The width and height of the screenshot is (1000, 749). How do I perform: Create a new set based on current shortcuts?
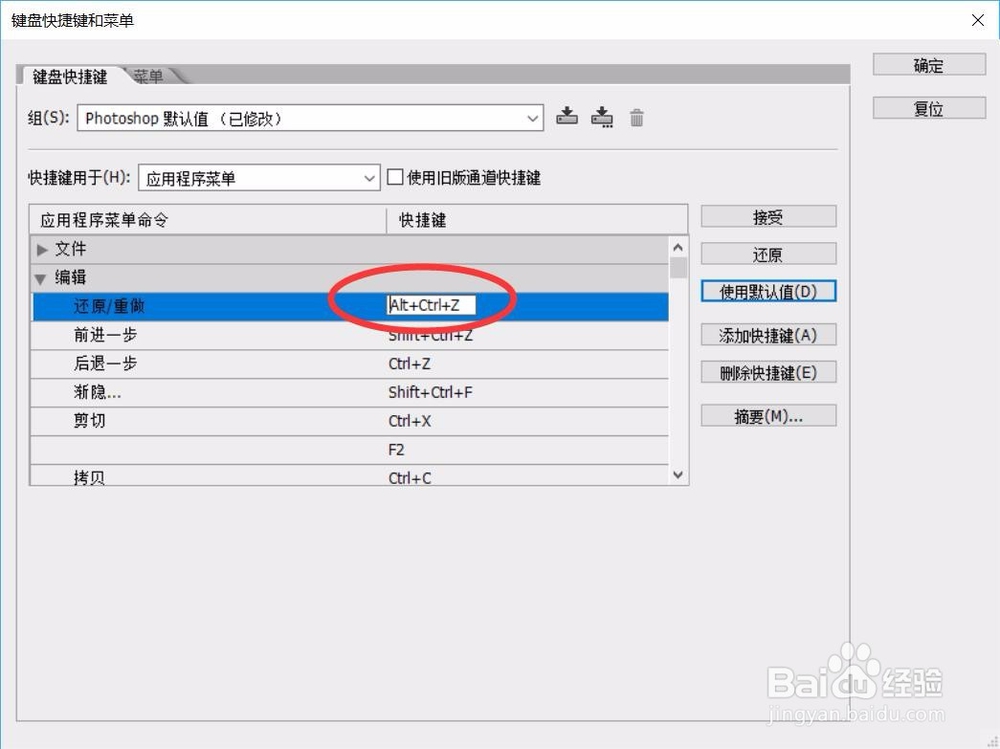tap(602, 117)
